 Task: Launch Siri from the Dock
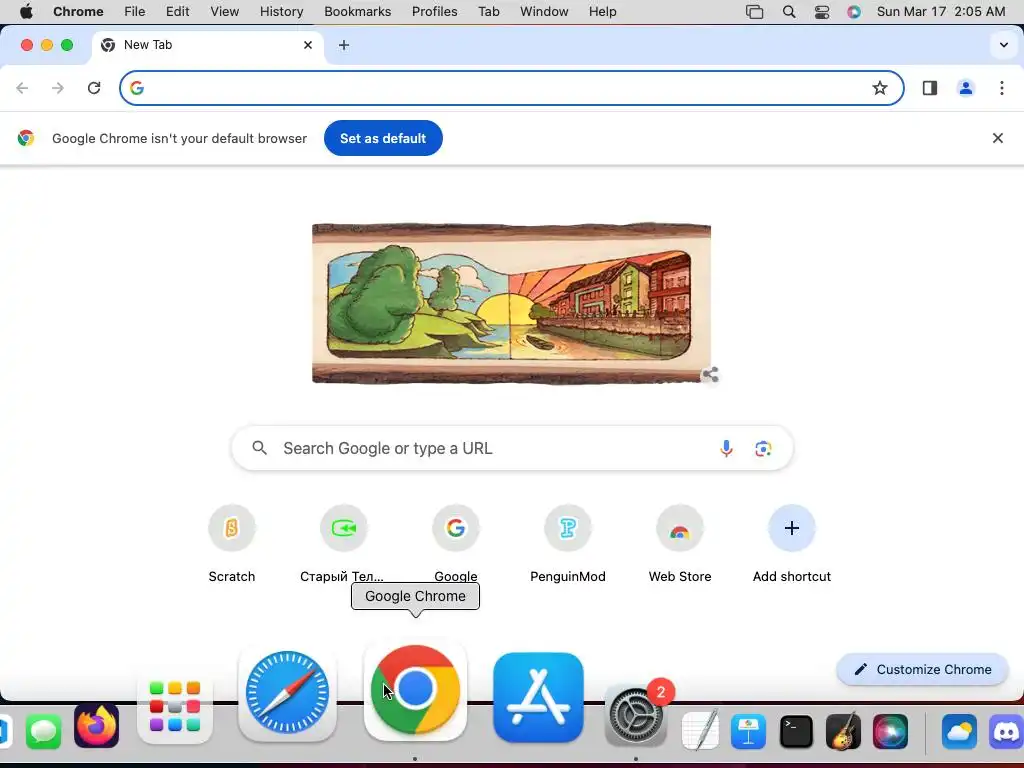coord(890,731)
